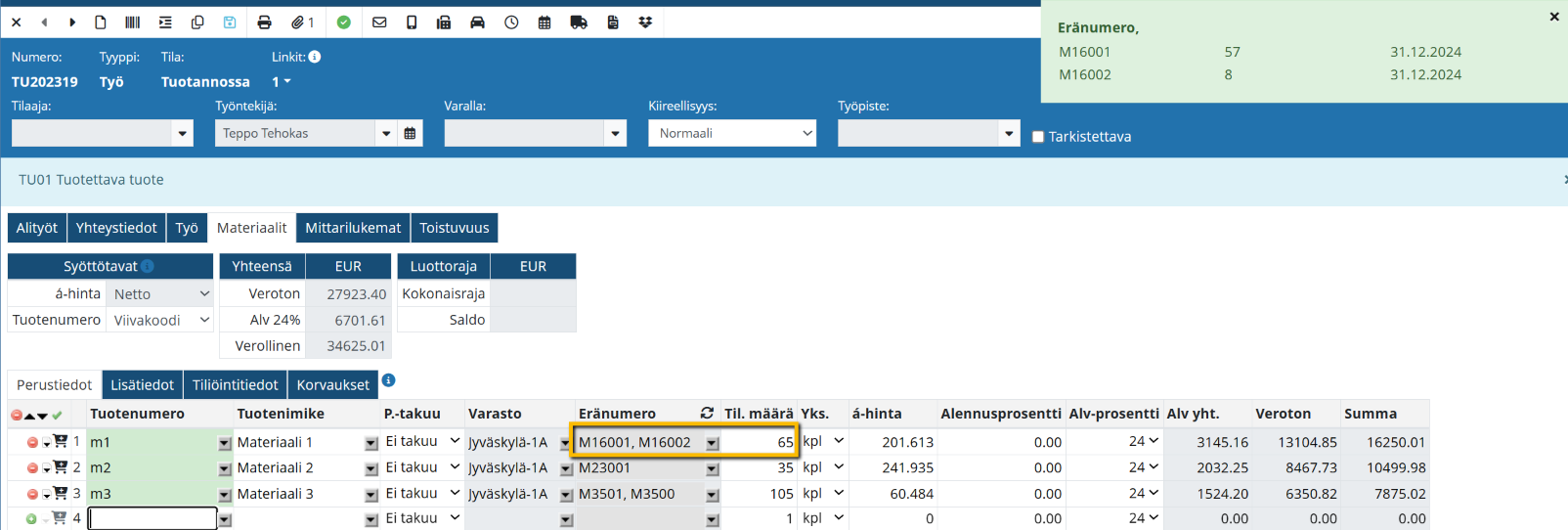The image size is (1568, 530).
Task: Click refresh icon beside Eränumero header
Action: click(707, 414)
